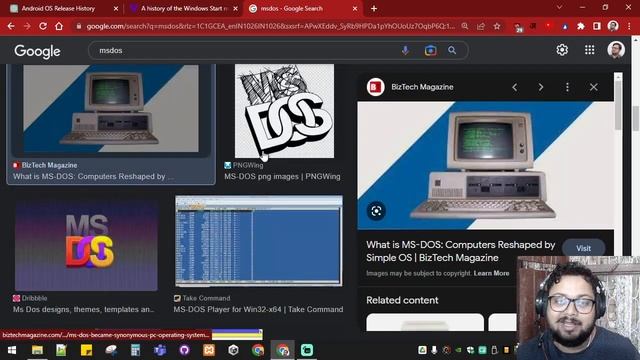The width and height of the screenshot is (640, 360).
Task: Open the Chrome extensions puzzle icon
Action: click(x=581, y=26)
